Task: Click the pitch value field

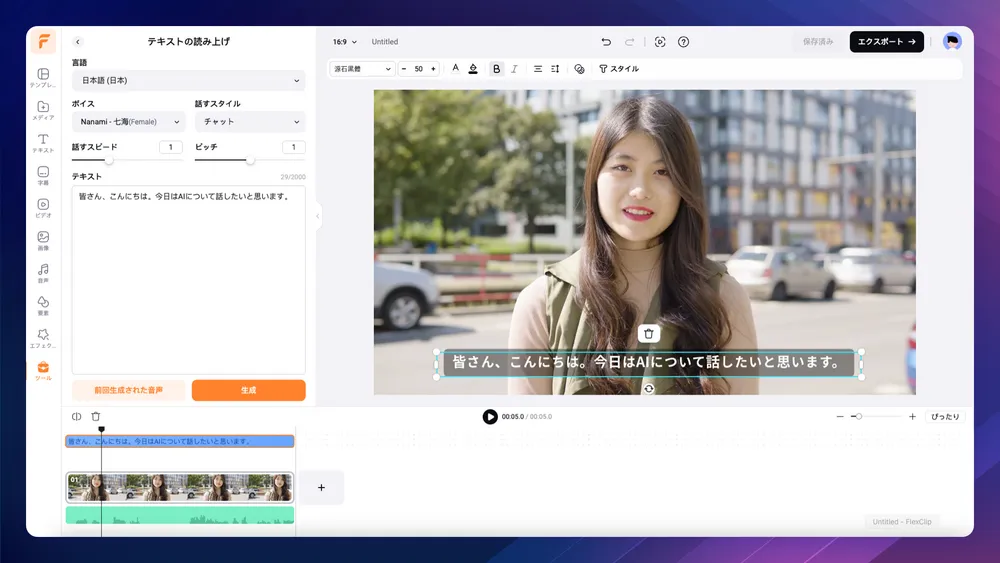Action: (293, 147)
